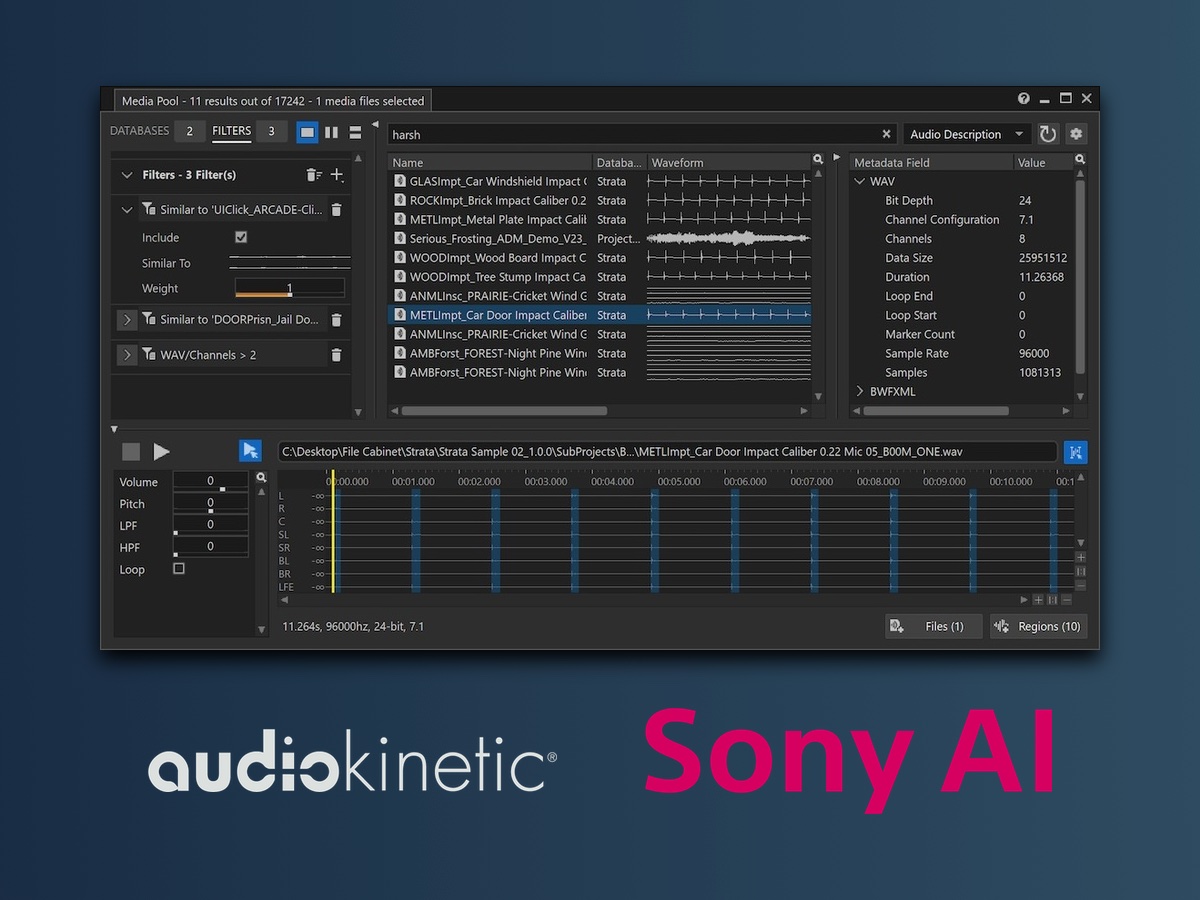The image size is (1200, 900).
Task: Expand the BWFXML metadata section
Action: 860,391
